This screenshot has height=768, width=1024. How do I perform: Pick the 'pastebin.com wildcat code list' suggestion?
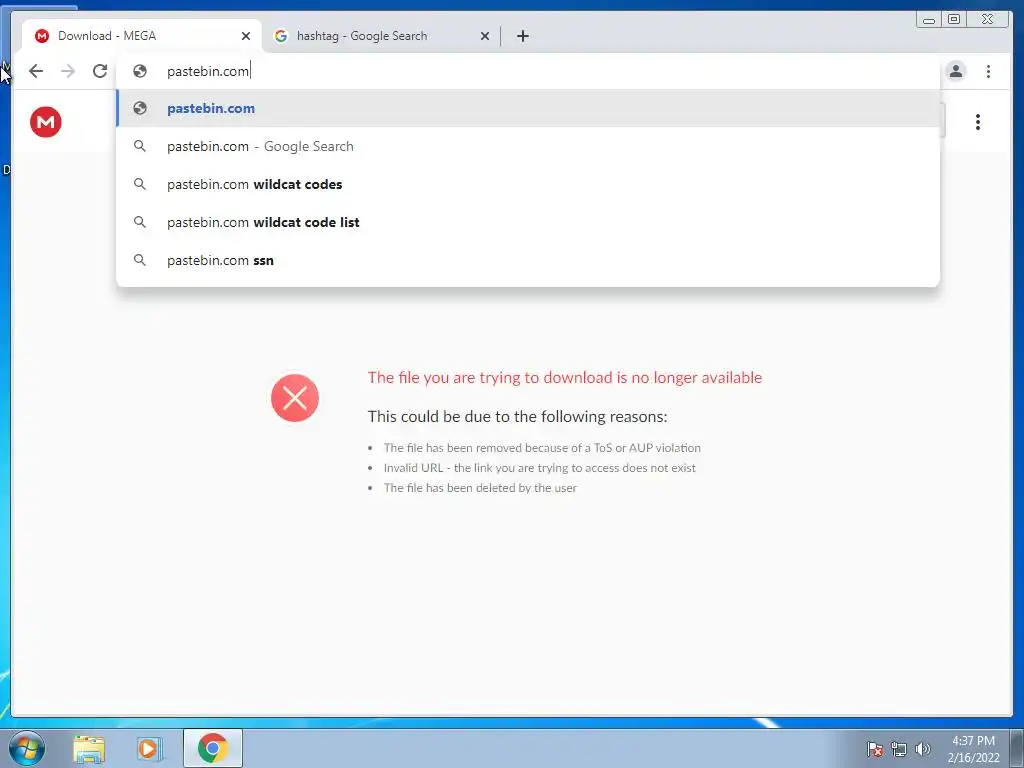(528, 222)
